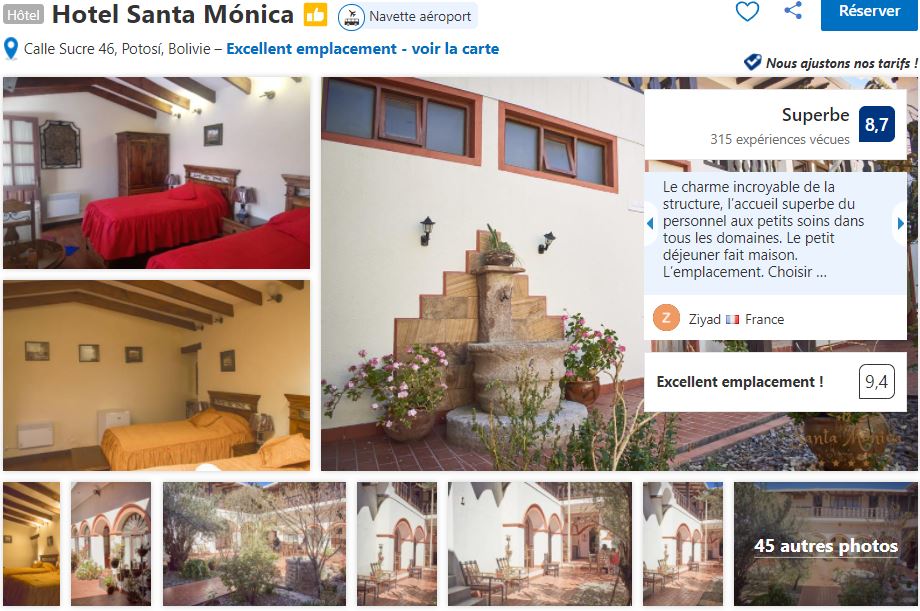
Task: Open '45 autres photos' gallery
Action: (826, 544)
